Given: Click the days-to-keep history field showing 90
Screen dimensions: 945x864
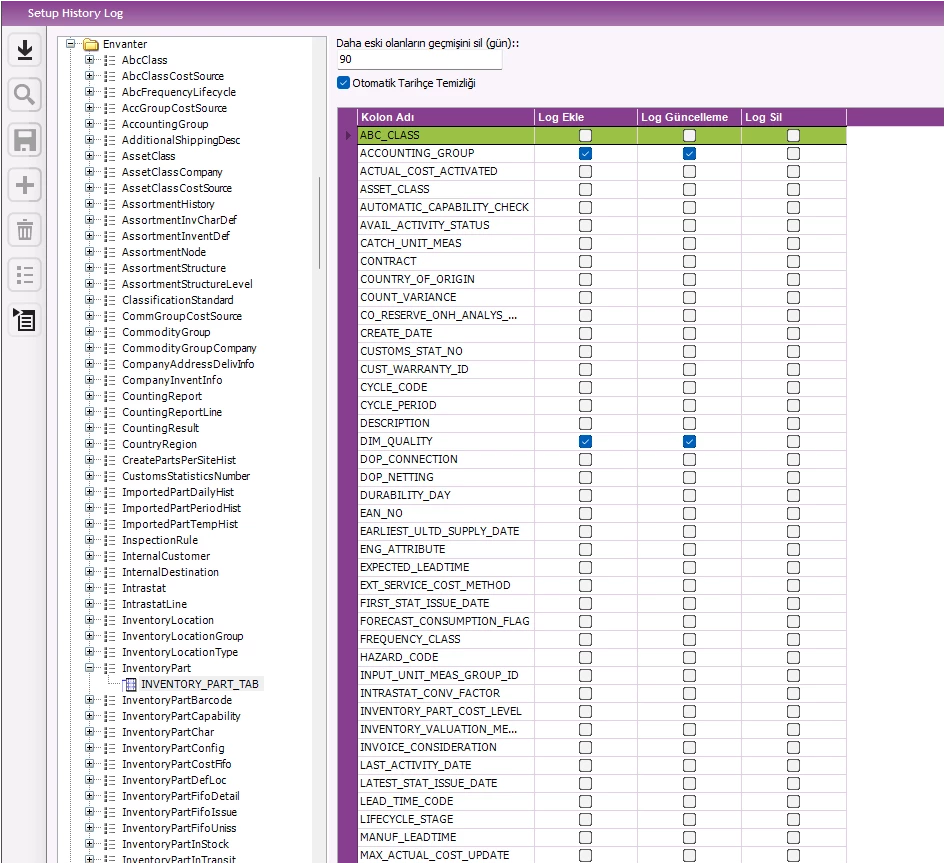Looking at the screenshot, I should [419, 60].
